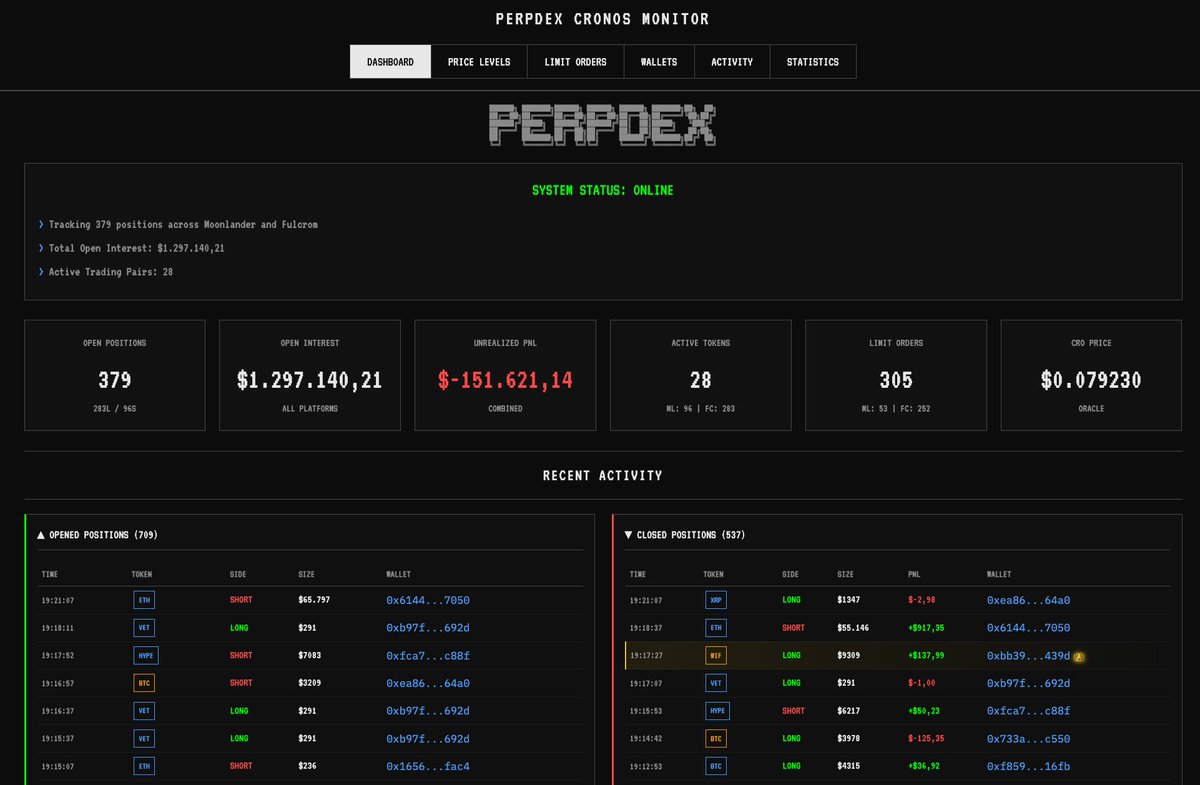
Task: Click the CRO Price card showing $0.079230
Action: coord(1091,375)
